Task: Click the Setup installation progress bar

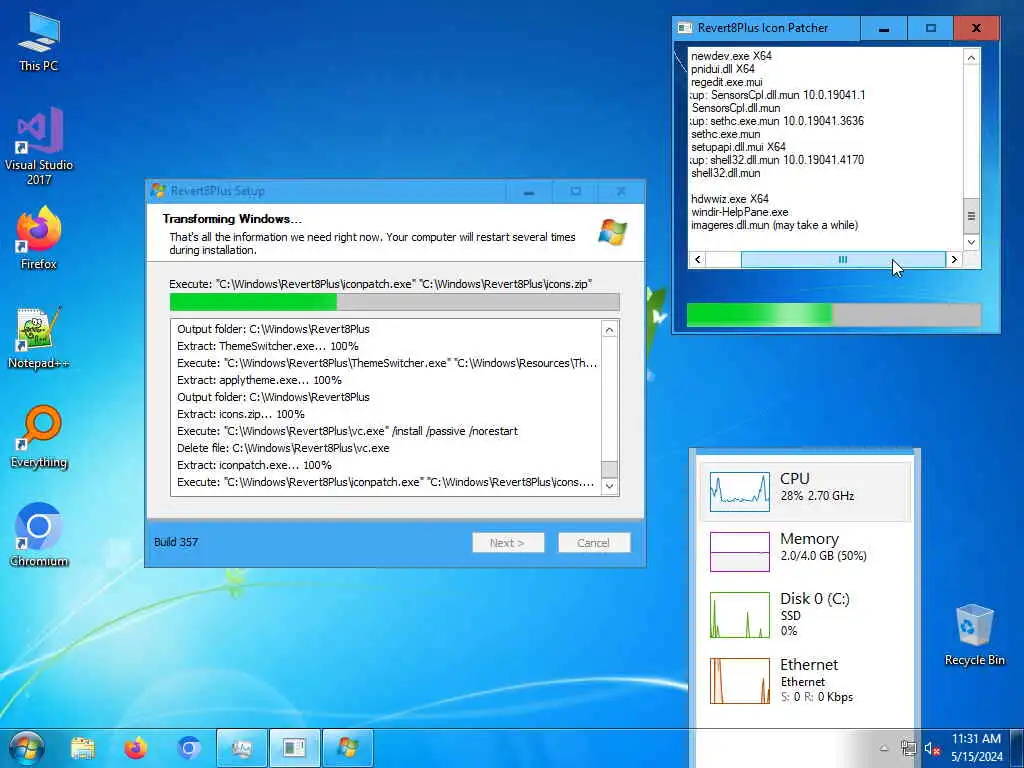Action: coord(394,302)
